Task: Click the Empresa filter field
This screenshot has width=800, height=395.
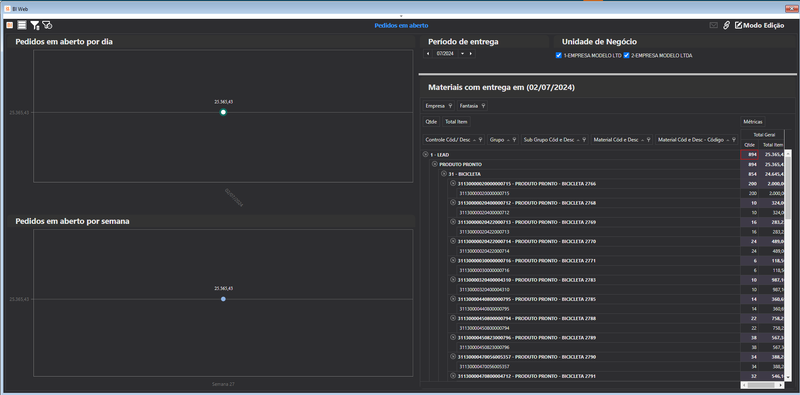Action: [x=439, y=106]
